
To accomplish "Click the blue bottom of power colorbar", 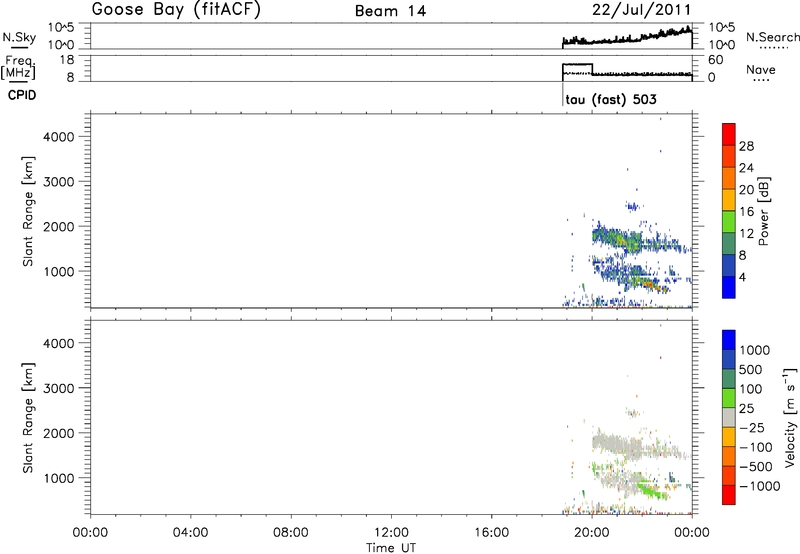I will click(729, 287).
